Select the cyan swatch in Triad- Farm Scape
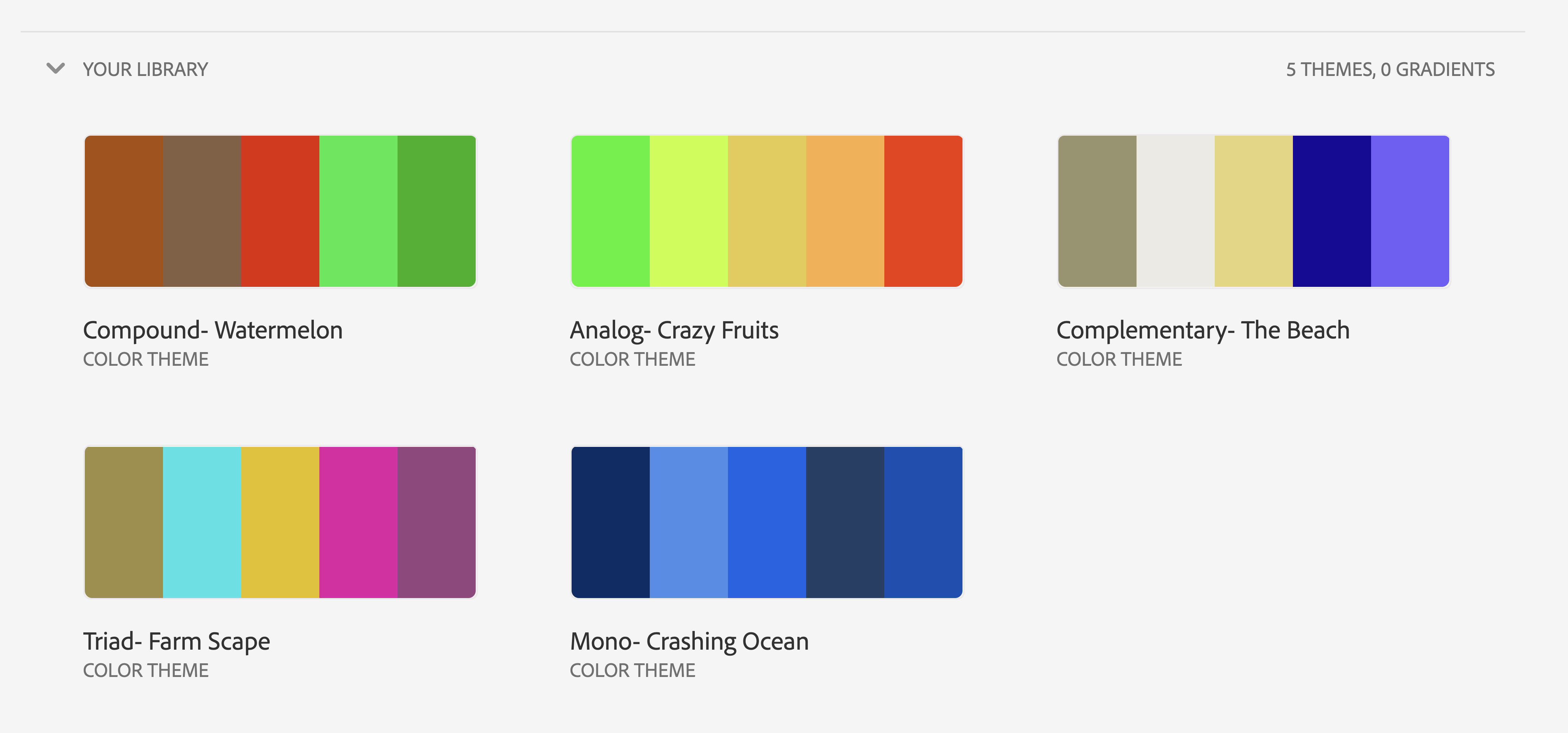 (x=202, y=522)
